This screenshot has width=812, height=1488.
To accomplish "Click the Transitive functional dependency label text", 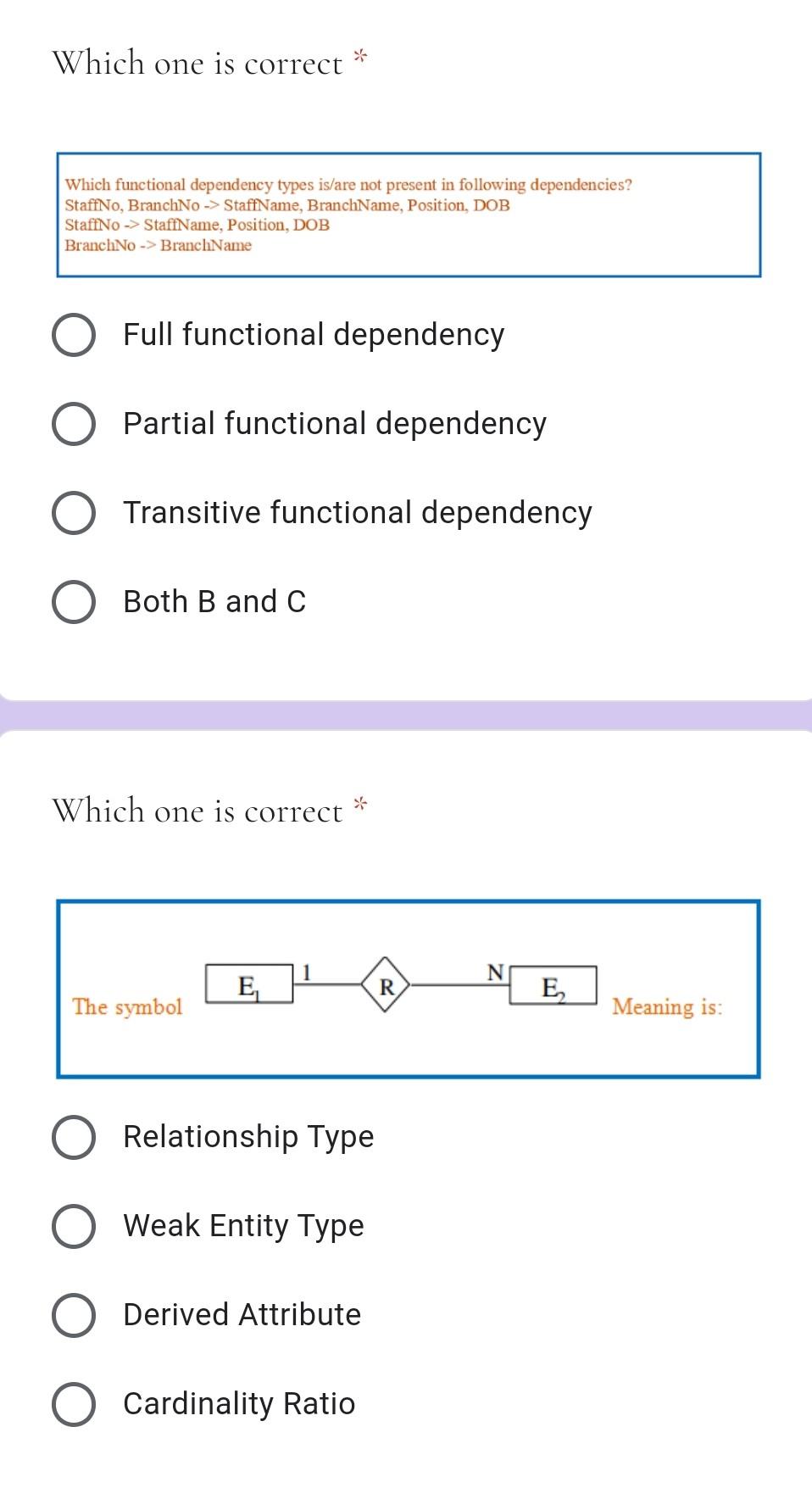I will 358,513.
